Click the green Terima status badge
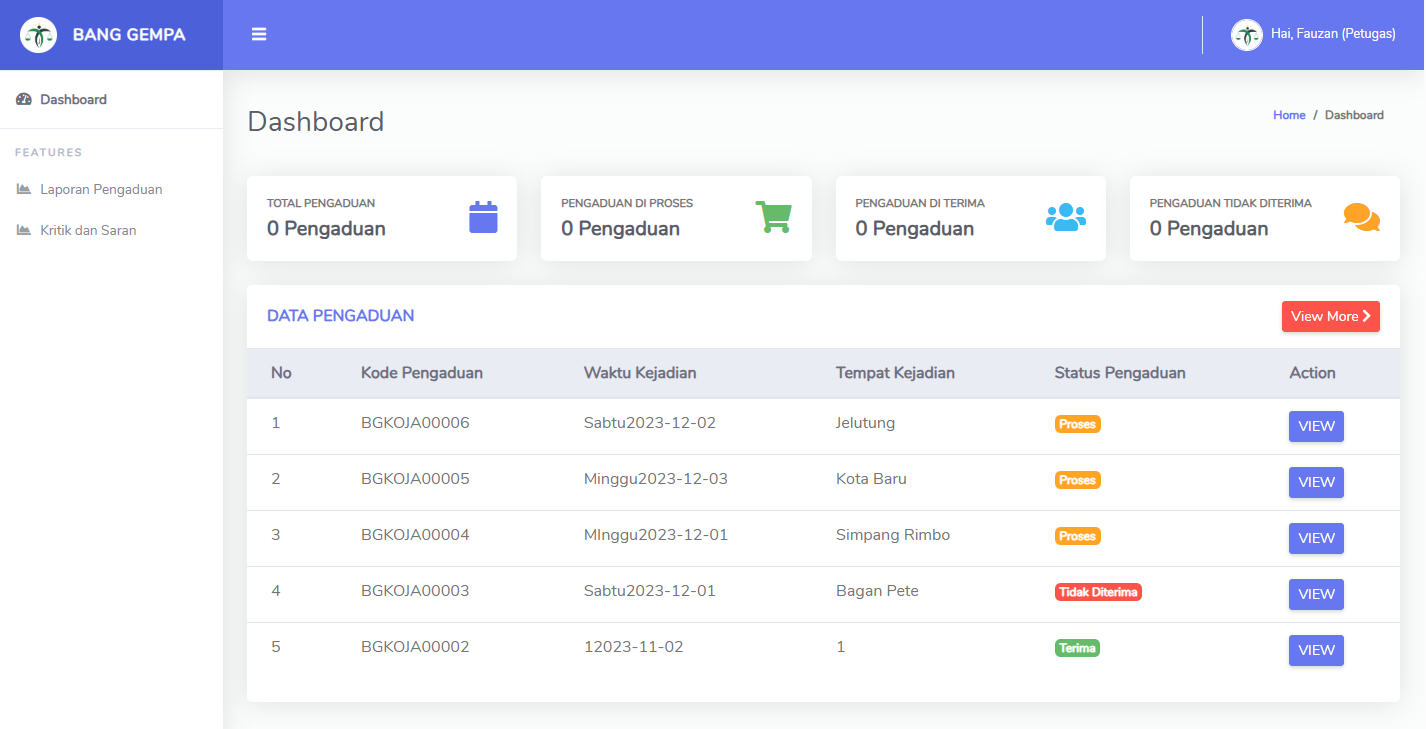 [1077, 648]
